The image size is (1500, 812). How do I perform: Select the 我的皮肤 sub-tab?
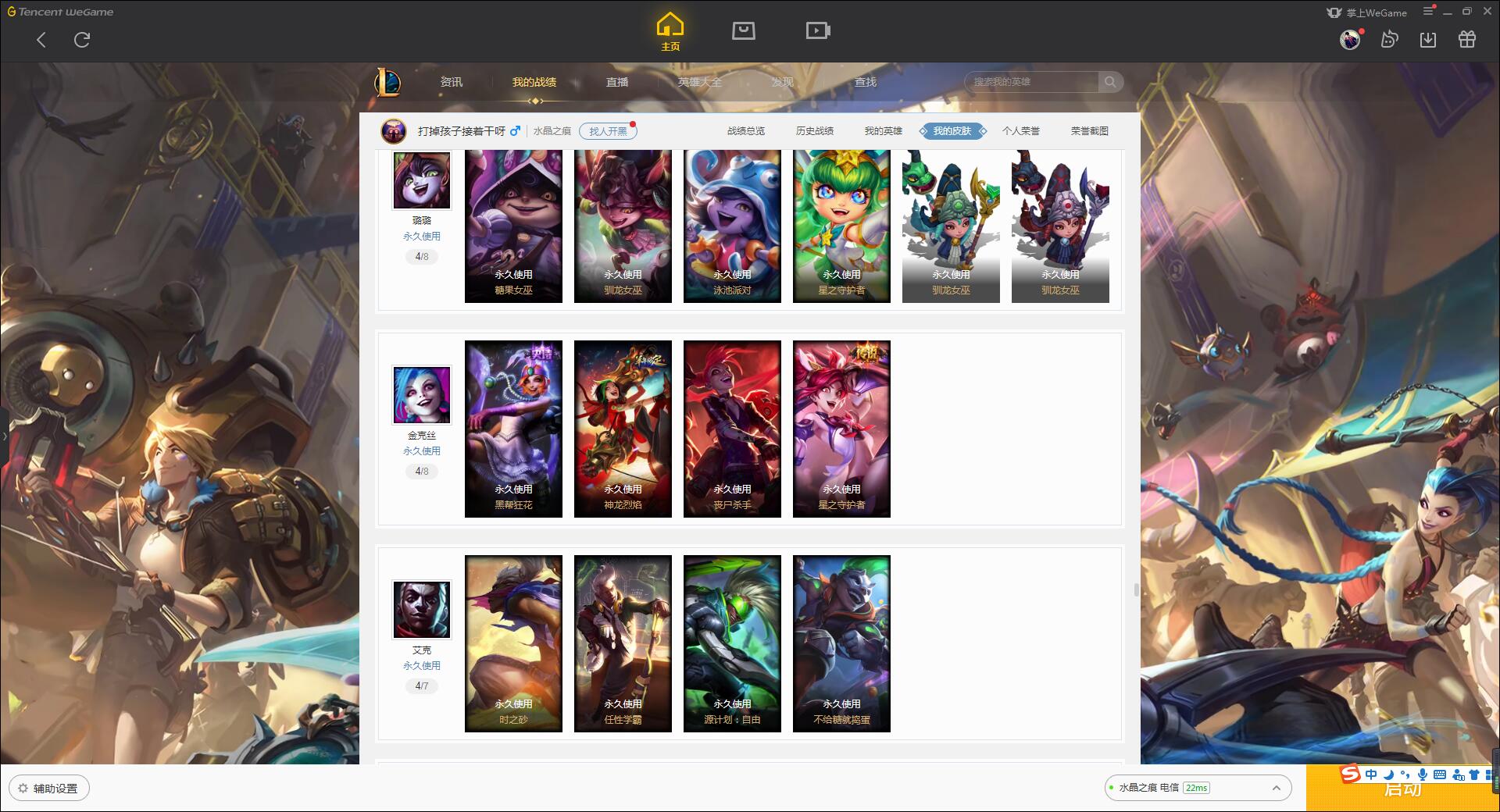tap(952, 131)
